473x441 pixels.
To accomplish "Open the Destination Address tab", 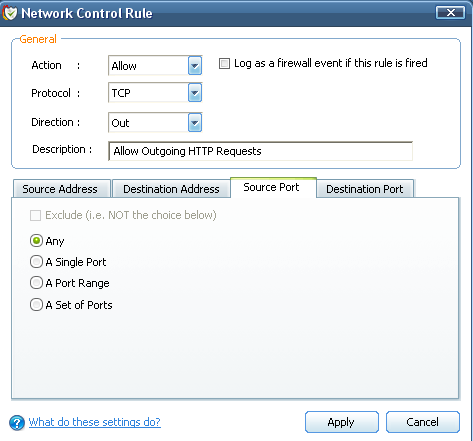I will pyautogui.click(x=171, y=189).
